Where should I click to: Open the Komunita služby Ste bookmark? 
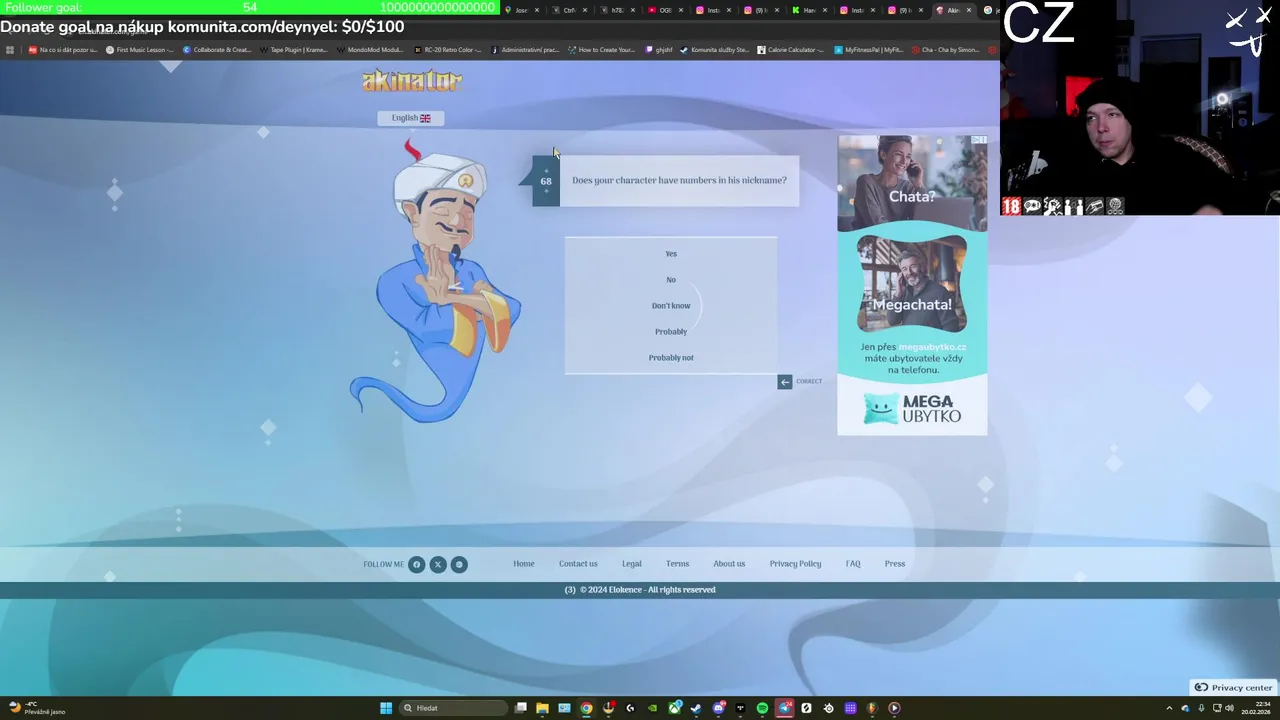coord(714,50)
